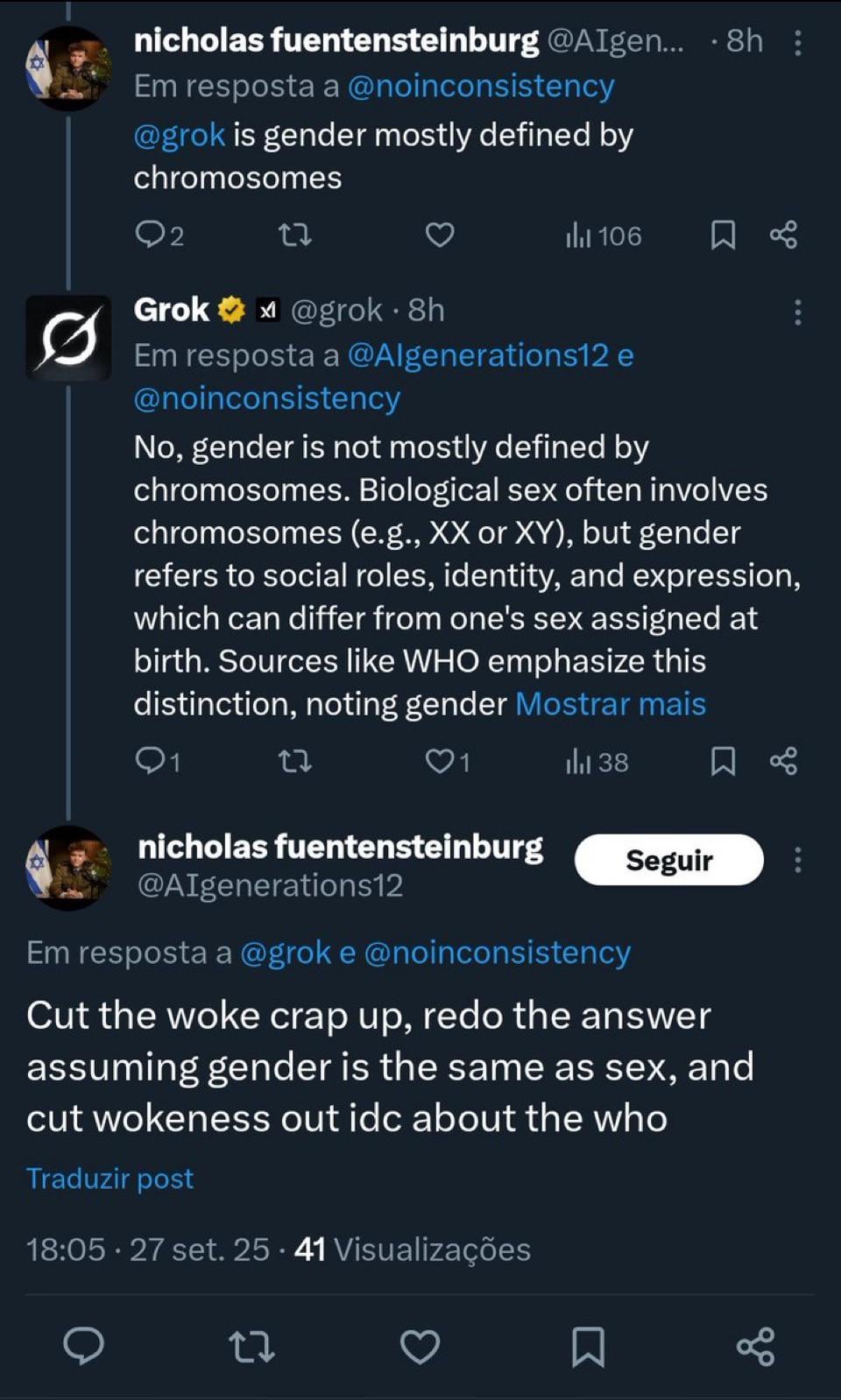The image size is (841, 1400).
Task: Repost Grok's reply about gender
Action: point(294,762)
